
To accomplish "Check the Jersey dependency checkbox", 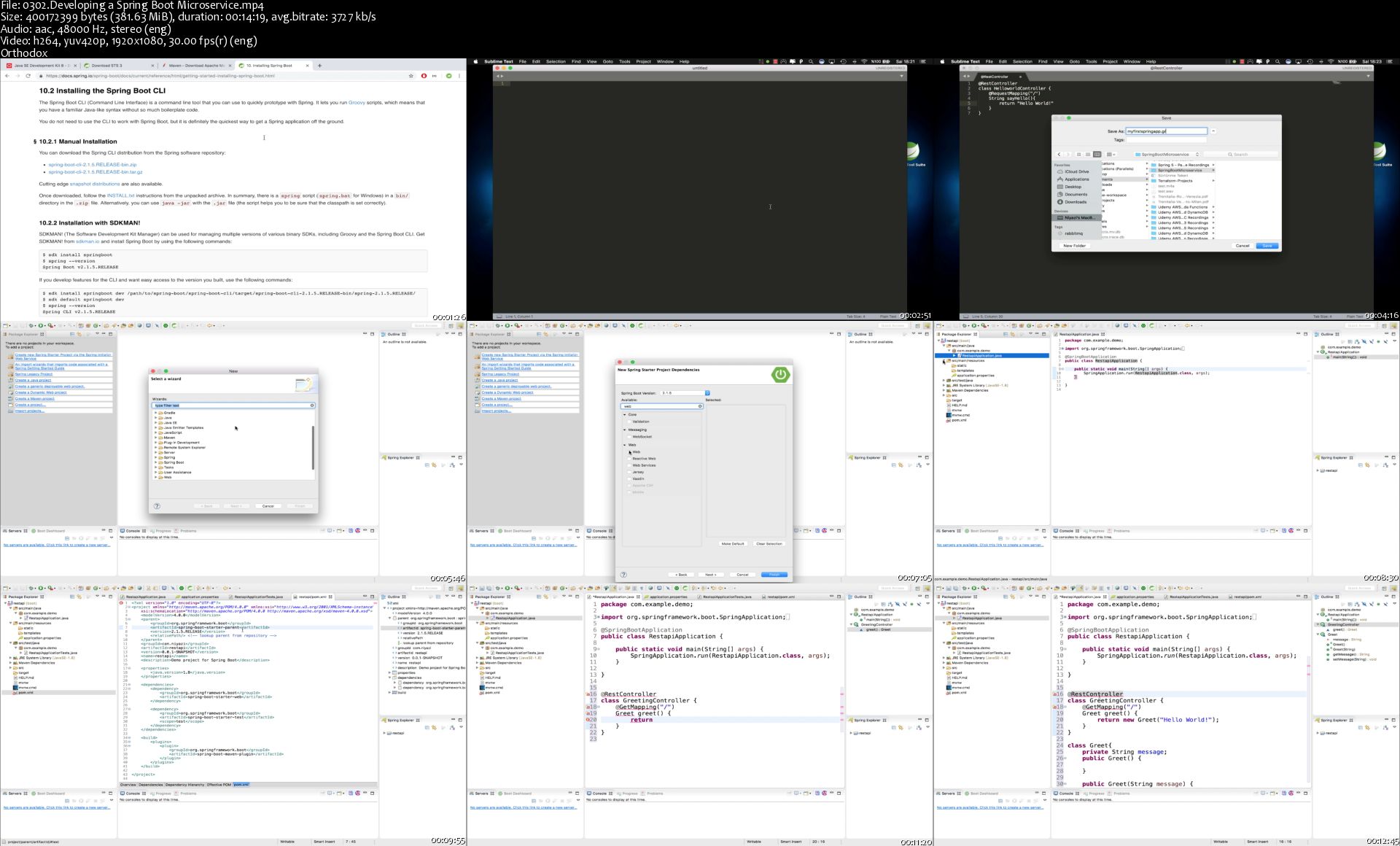I will 629,472.
